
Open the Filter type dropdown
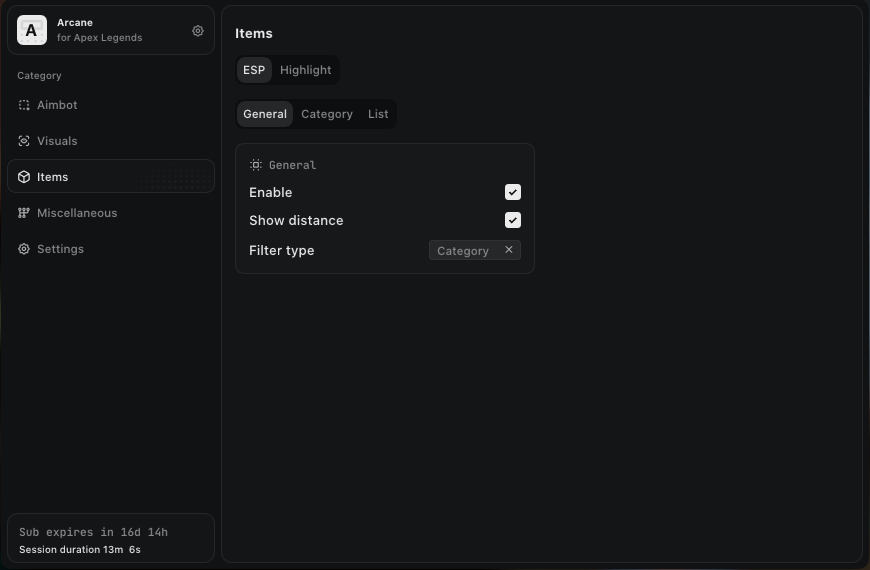tap(464, 251)
